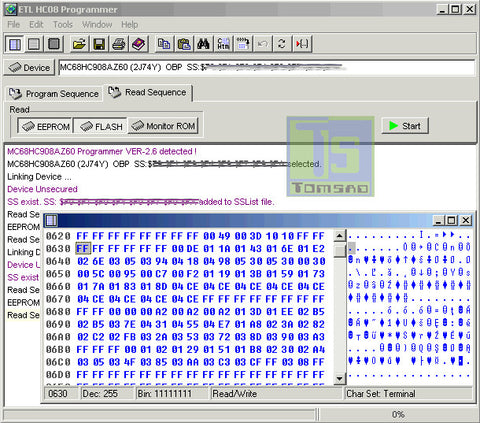This screenshot has height=423, width=480.
Task: Click the 'Linking Device ...' log line
Action: pos(39,177)
